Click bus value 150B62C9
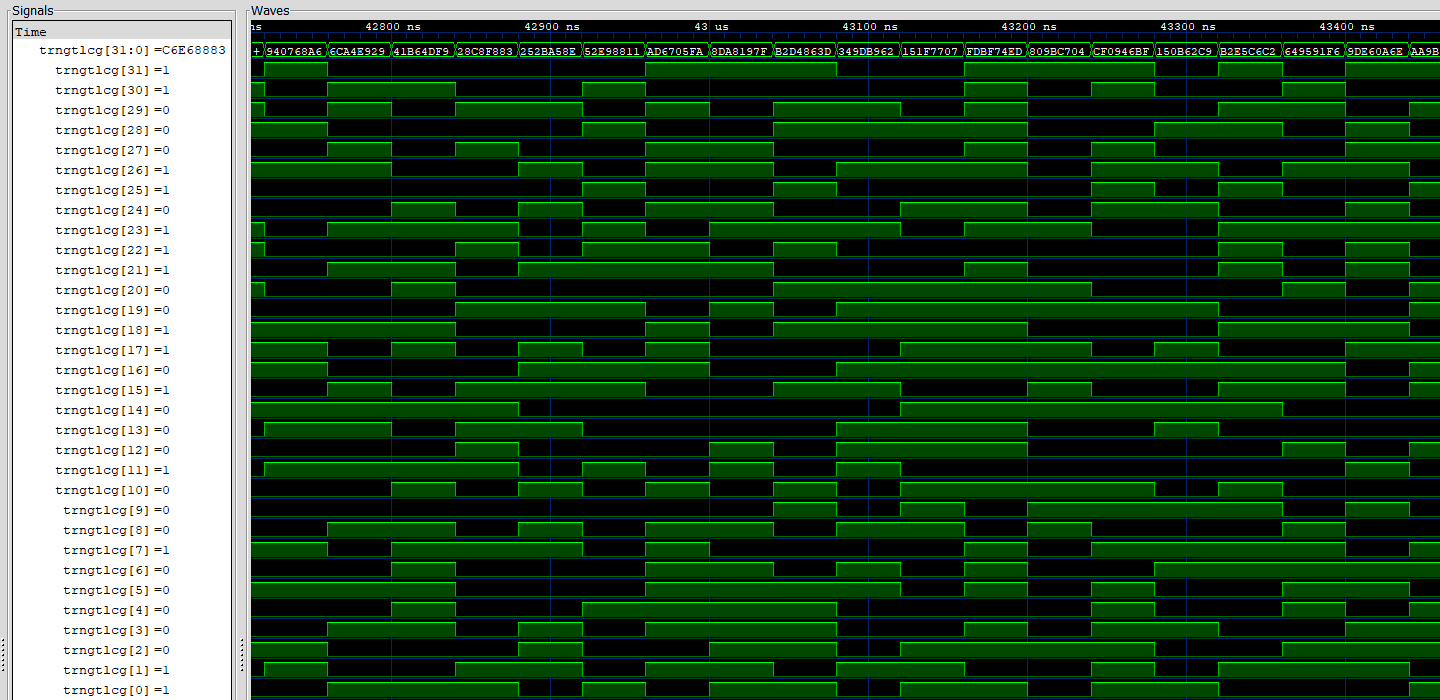 pos(1185,50)
